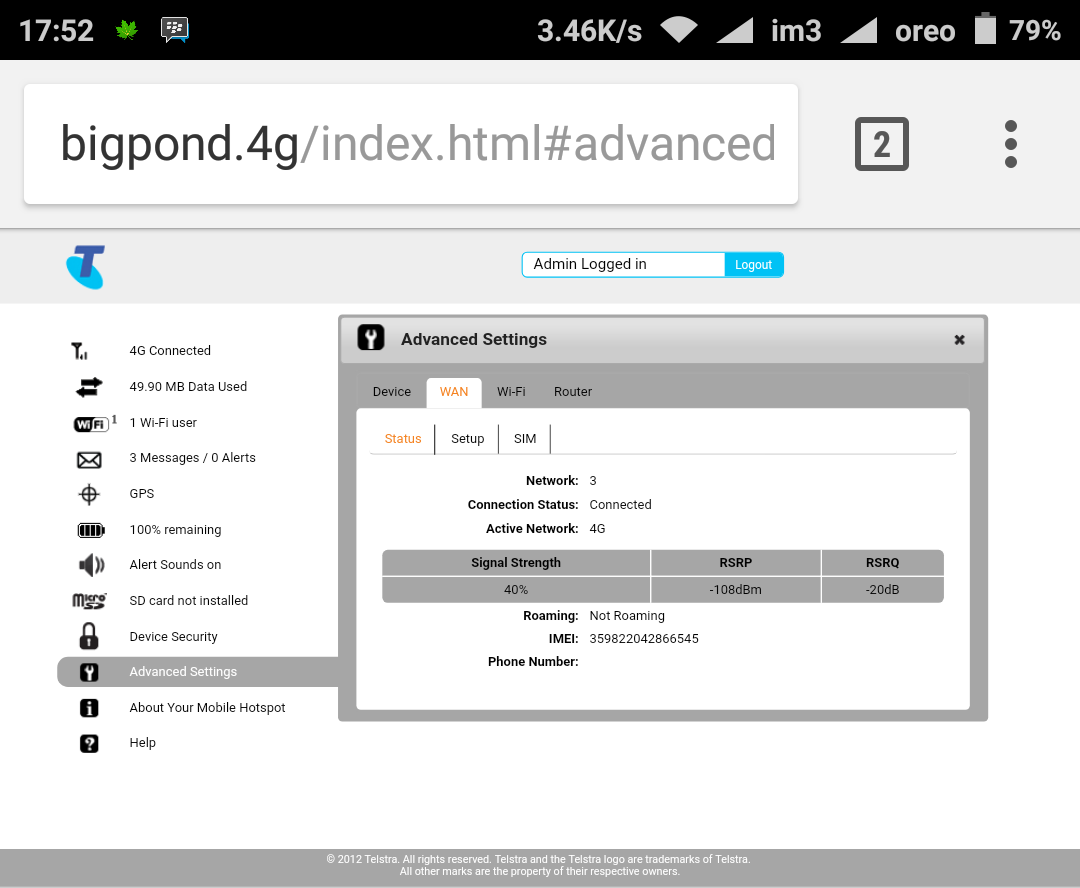
Task: Open 4G Connected status link
Action: 170,351
